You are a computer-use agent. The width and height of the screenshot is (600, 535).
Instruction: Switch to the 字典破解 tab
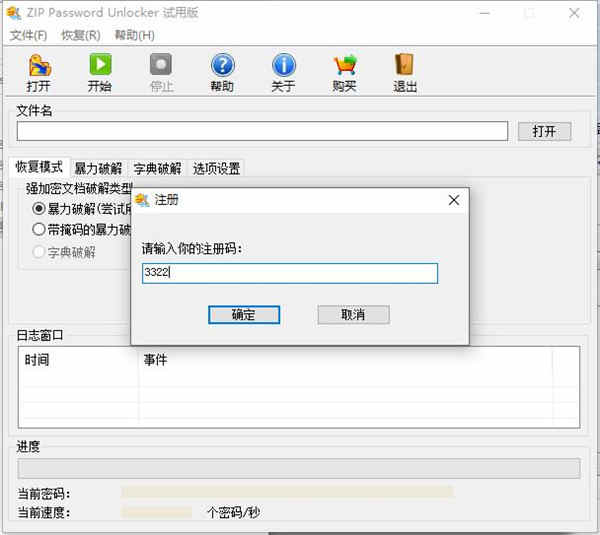pos(157,168)
